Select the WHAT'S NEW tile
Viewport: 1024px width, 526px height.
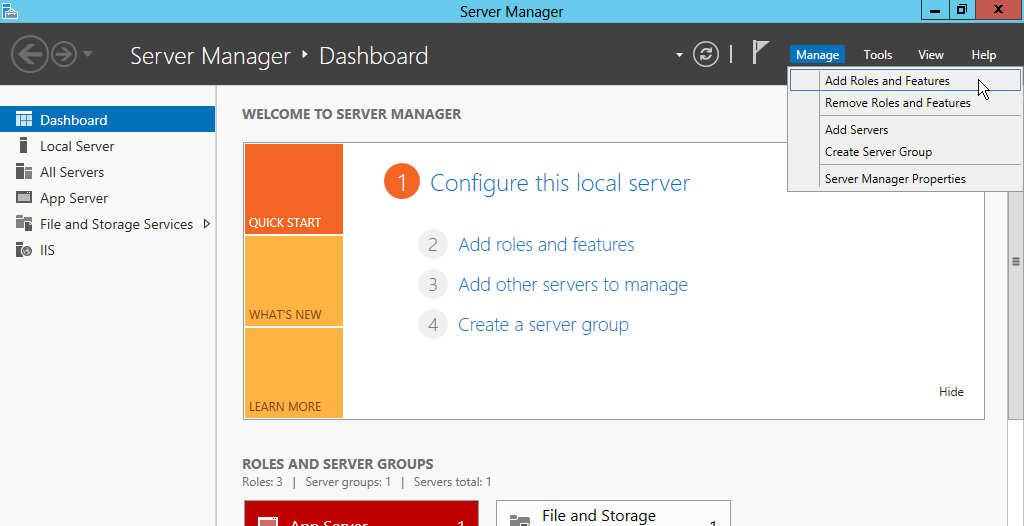coord(293,281)
